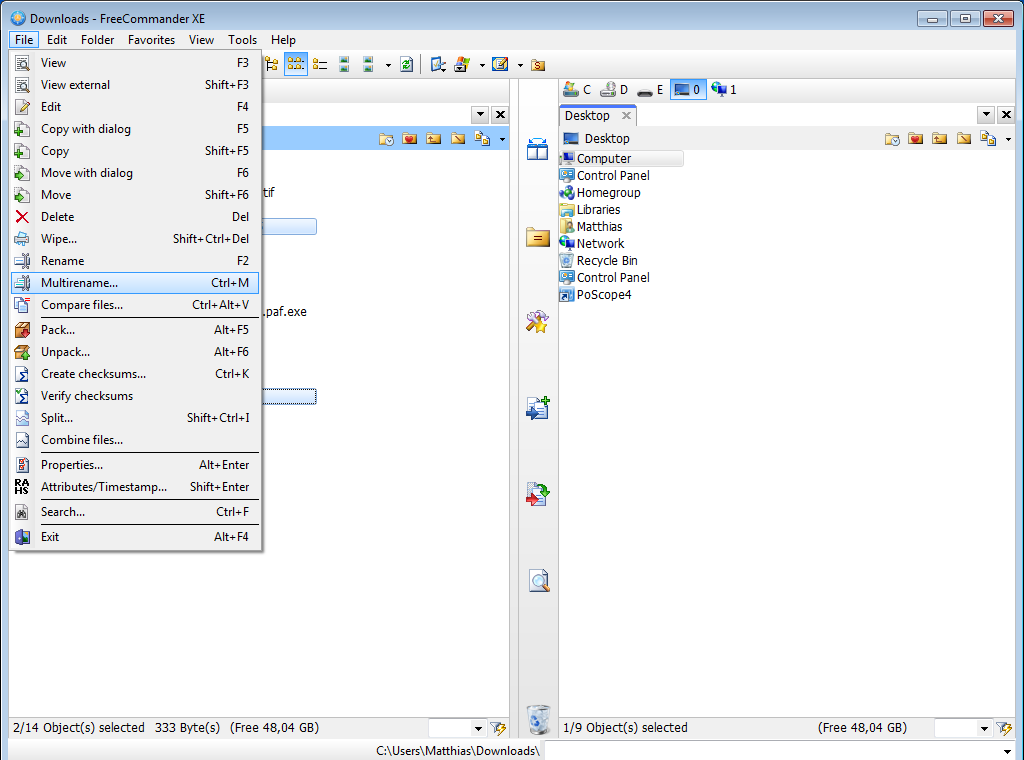The height and width of the screenshot is (760, 1024).
Task: Click the folder tree toolbar icon
Action: 272,65
